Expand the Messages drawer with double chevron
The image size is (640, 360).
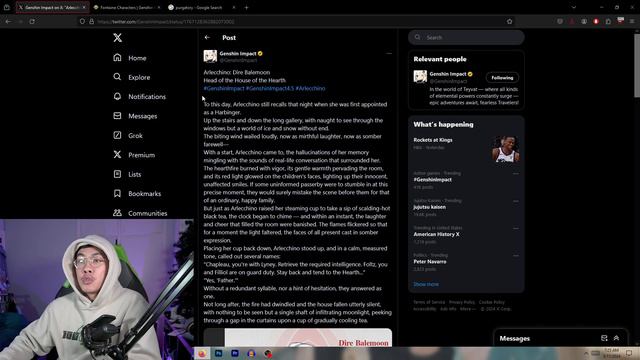(x=616, y=338)
